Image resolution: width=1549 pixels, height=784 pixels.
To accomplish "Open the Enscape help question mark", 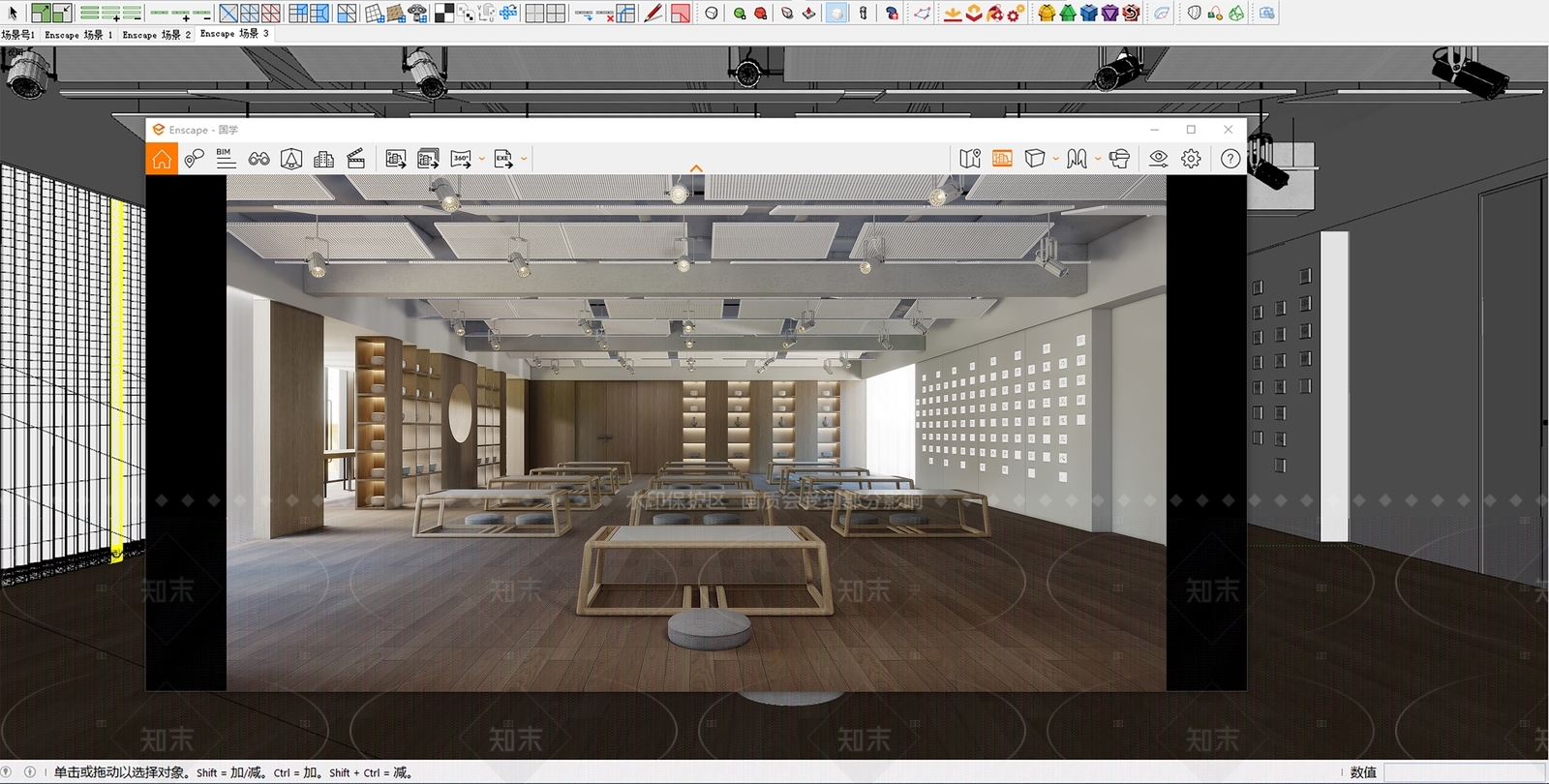I will tap(1230, 159).
